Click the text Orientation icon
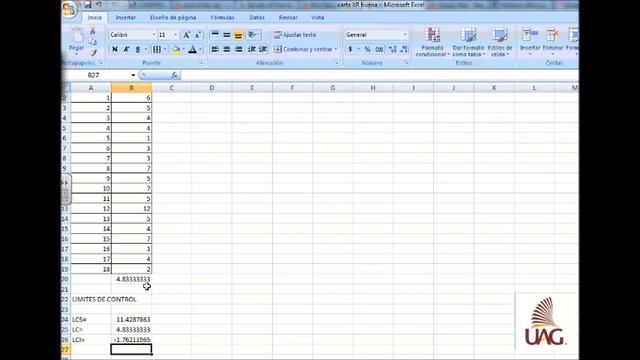This screenshot has height=360, width=640. point(253,35)
